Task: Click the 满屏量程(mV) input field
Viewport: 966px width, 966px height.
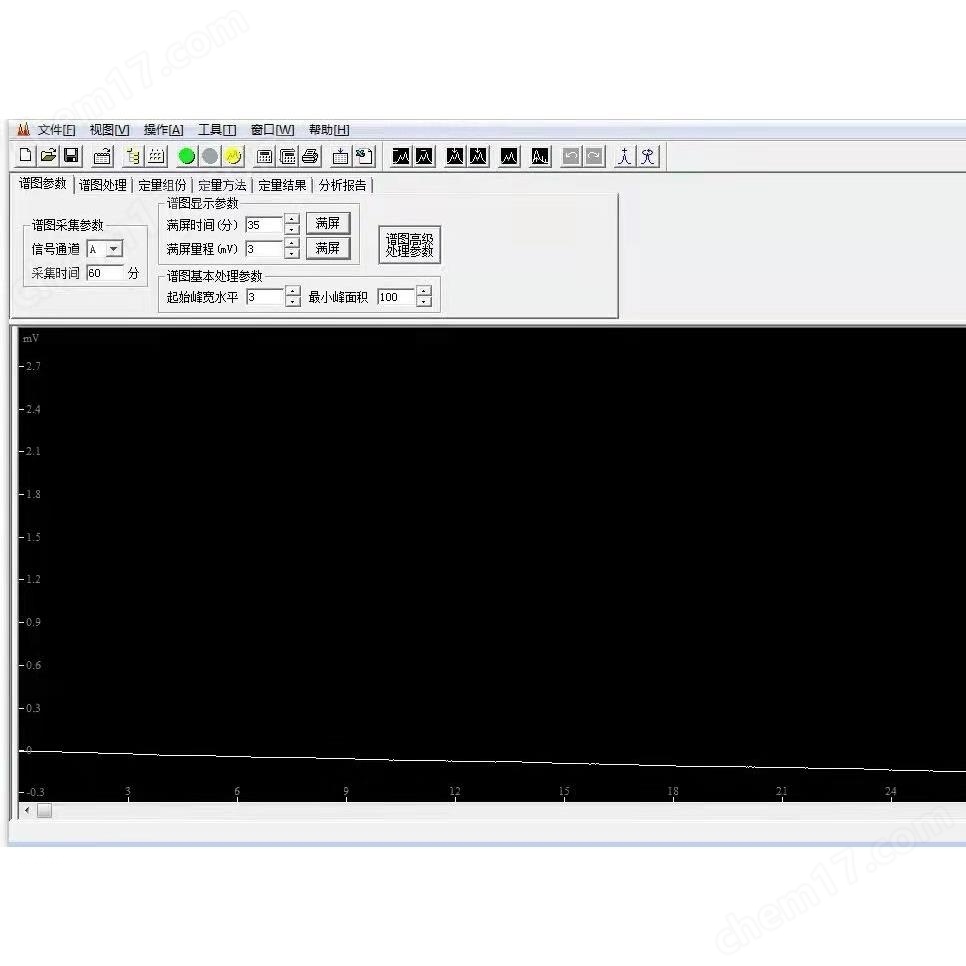Action: (264, 249)
